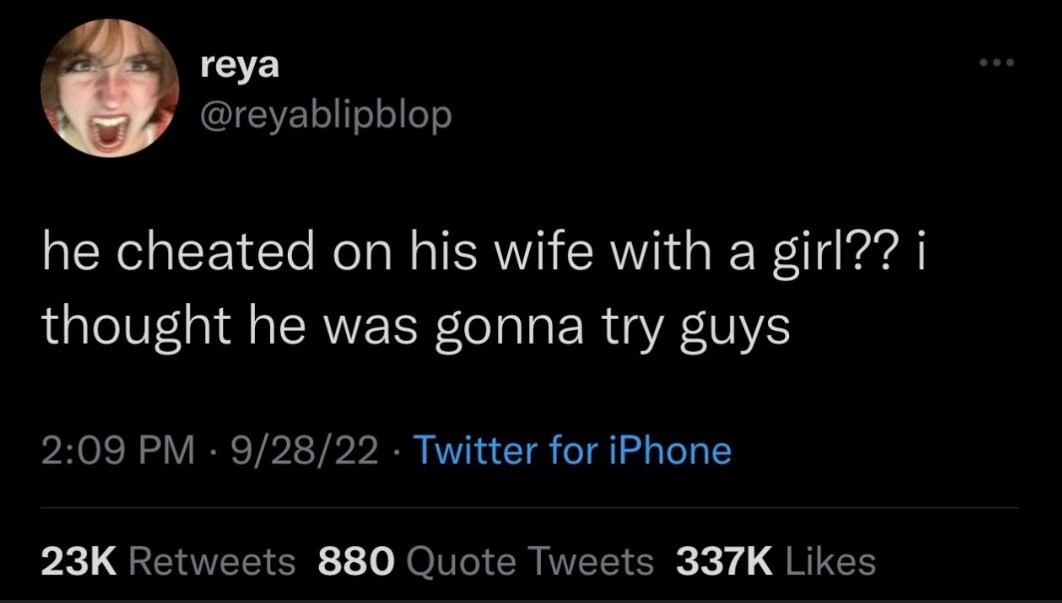The height and width of the screenshot is (603, 1062).
Task: Open the tweet's three-dot more options menu
Action: pos(998,65)
